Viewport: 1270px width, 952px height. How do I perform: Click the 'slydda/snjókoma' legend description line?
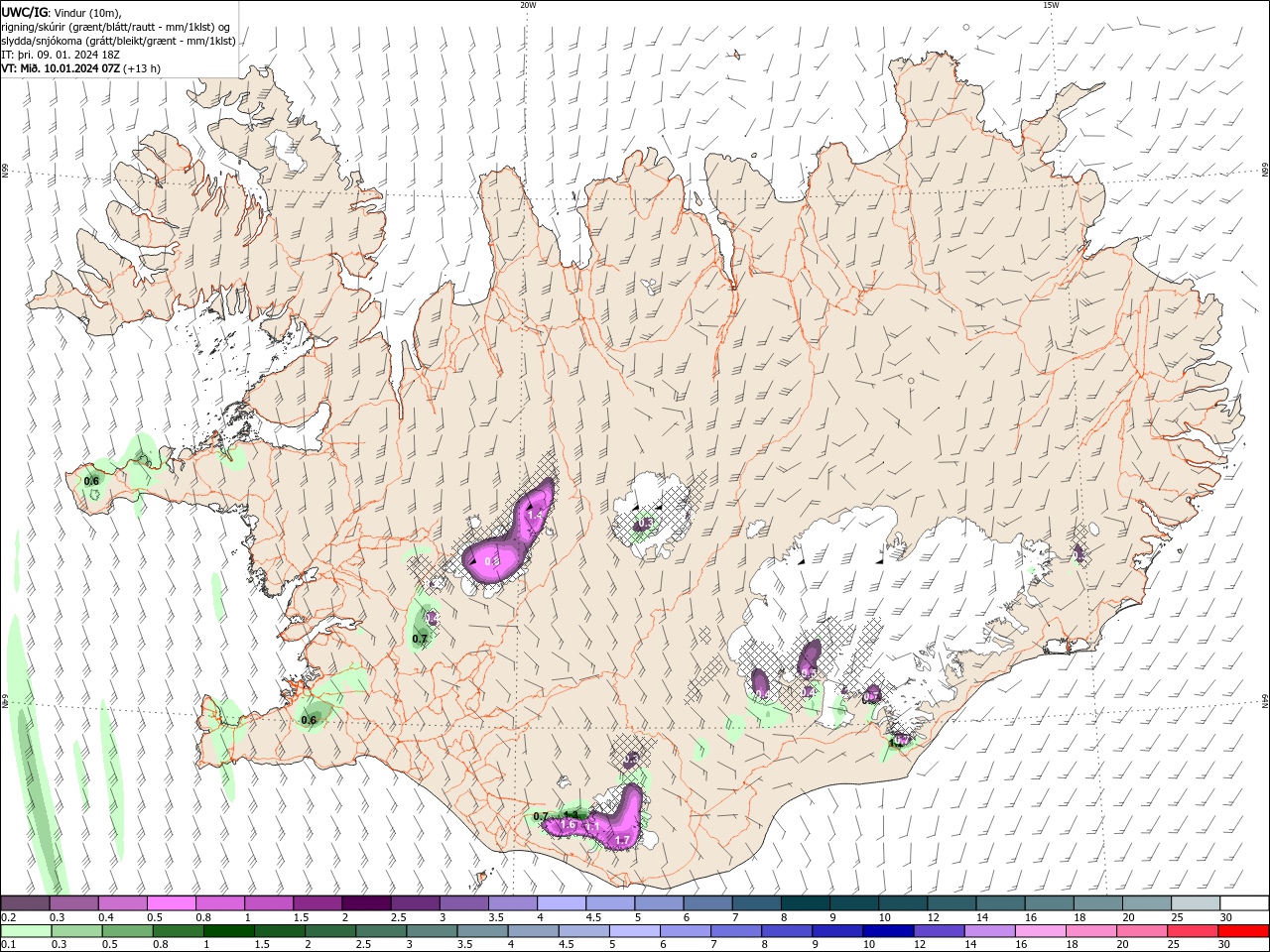[x=118, y=41]
